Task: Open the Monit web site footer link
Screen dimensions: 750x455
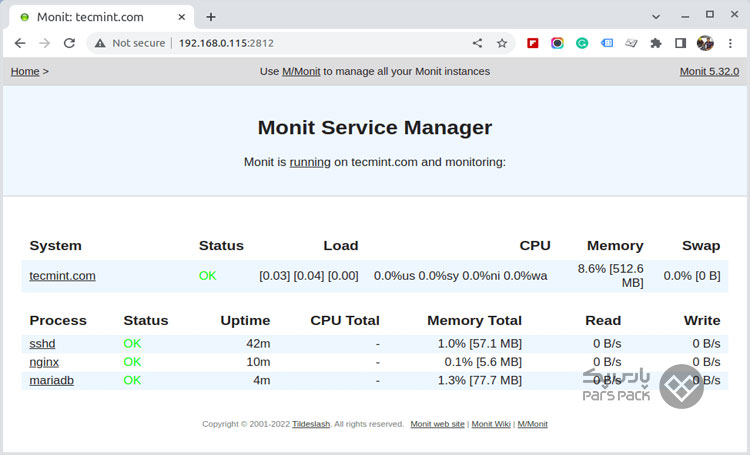Action: (x=437, y=424)
